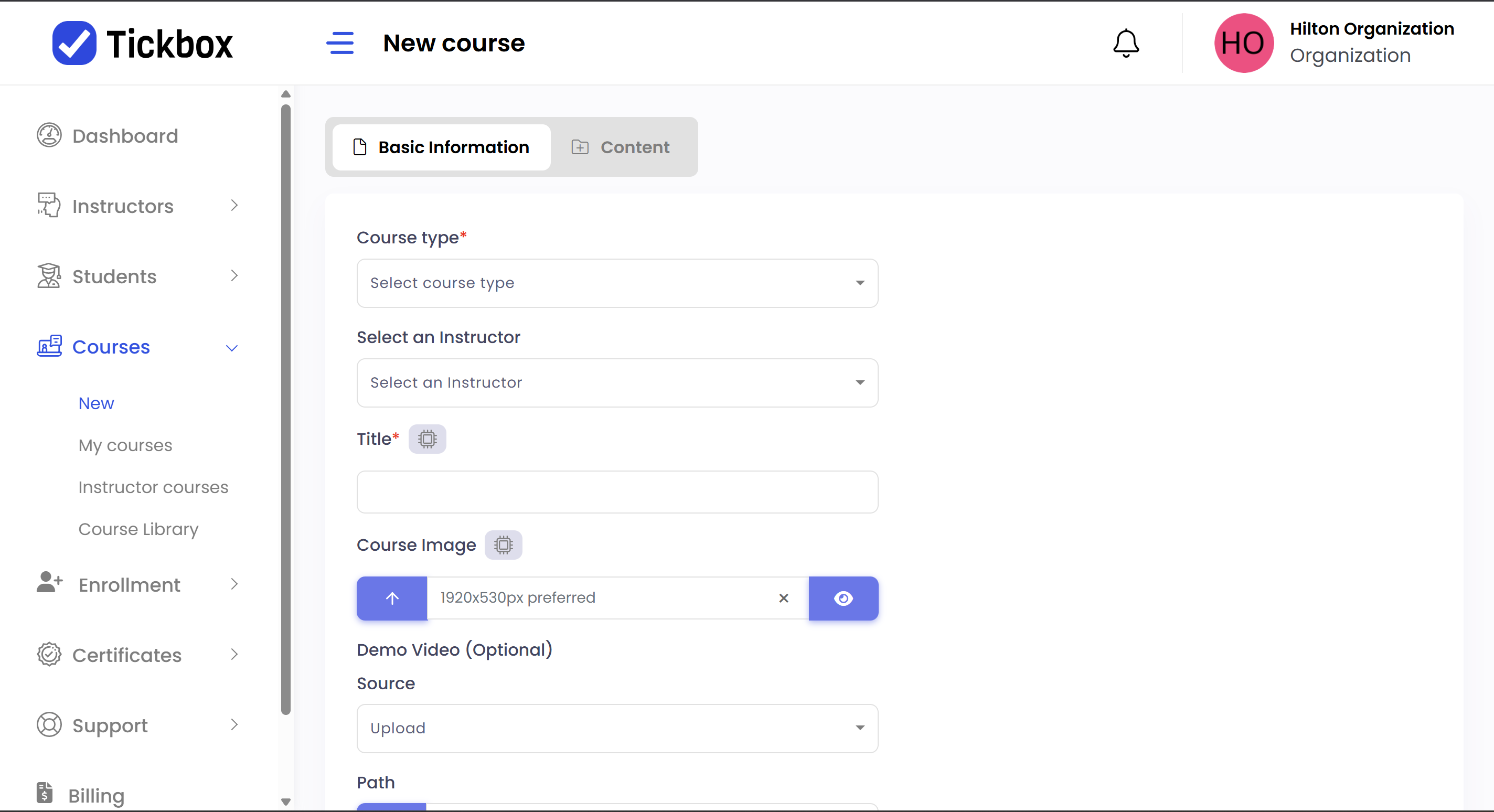Click the AI chip icon beside Title
The width and height of the screenshot is (1494, 812).
(427, 439)
